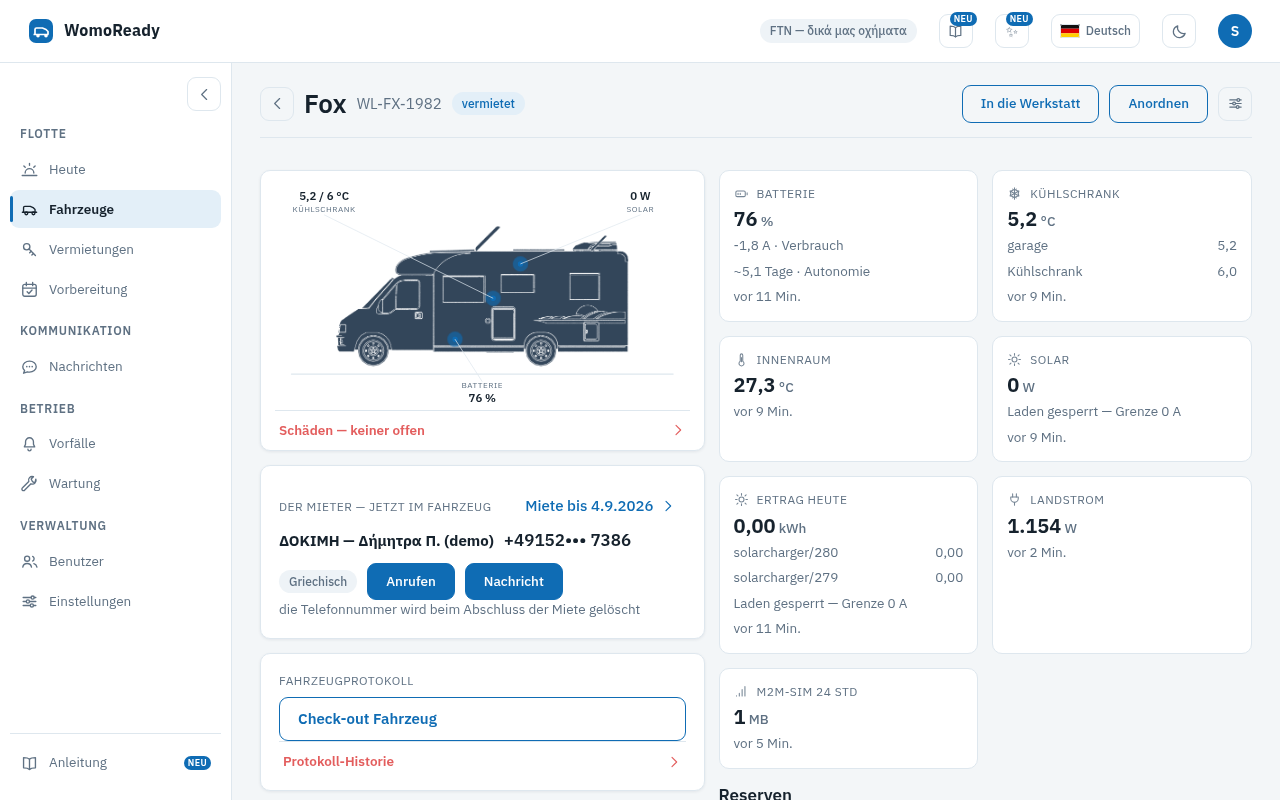Viewport: 1280px width, 800px height.
Task: Click the motorhome vehicle illustration
Action: [483, 296]
